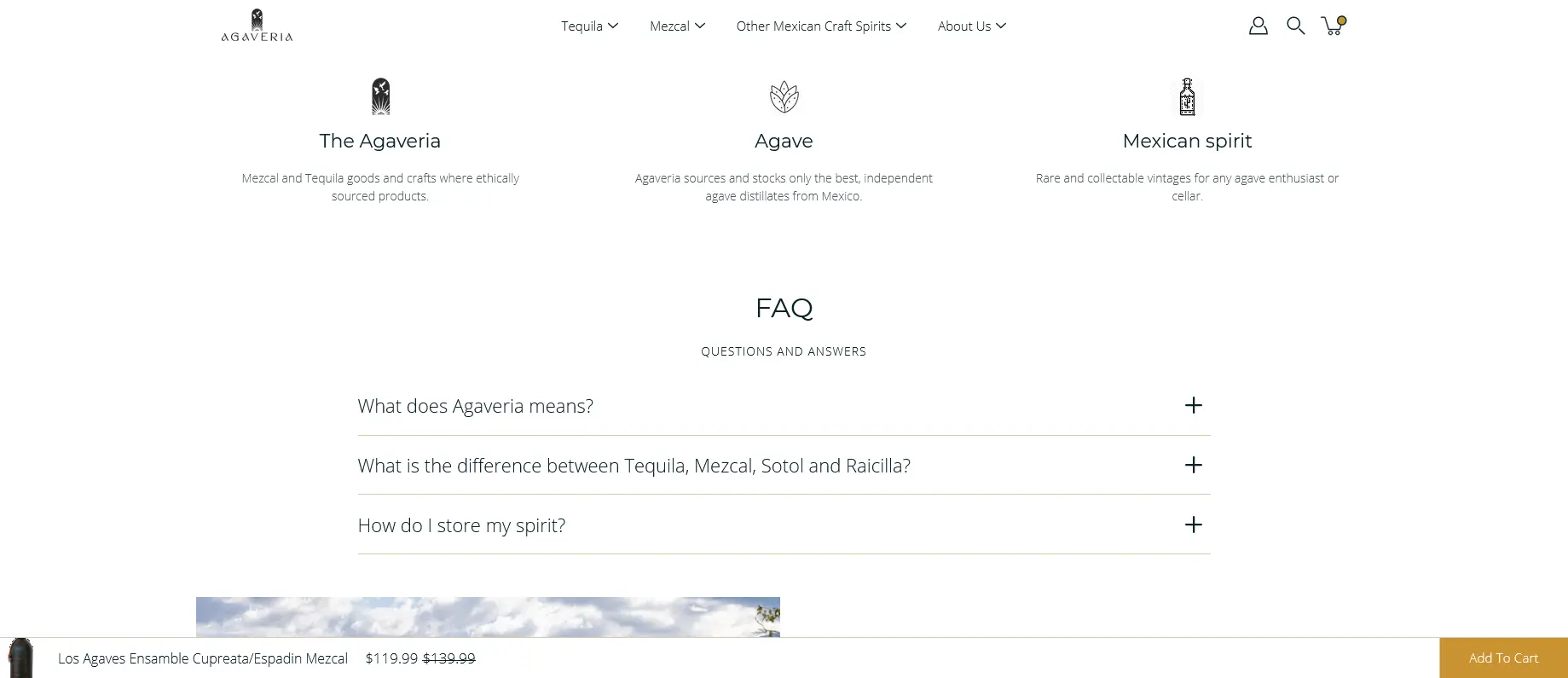1568x678 pixels.
Task: Click the Agaveria logo in the header
Action: 256,25
